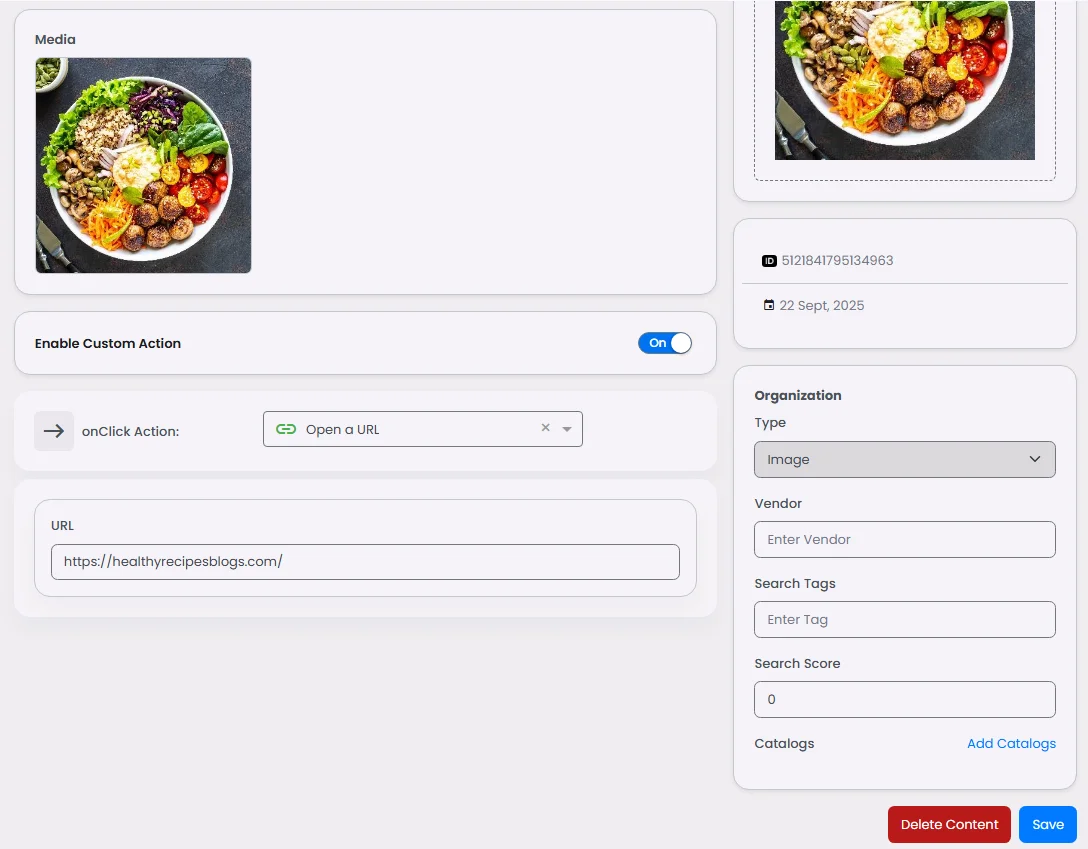Click the green link icon in the action dropdown
Screen dimensions: 1088x849
[286, 429]
